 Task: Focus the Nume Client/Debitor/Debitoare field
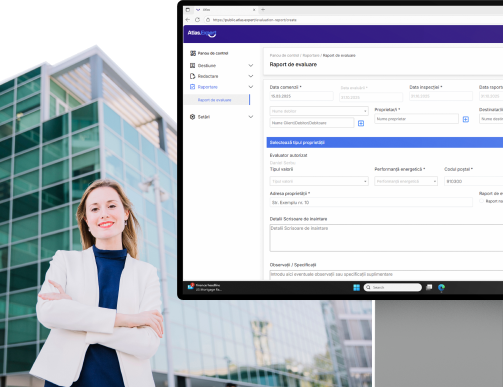tap(312, 123)
